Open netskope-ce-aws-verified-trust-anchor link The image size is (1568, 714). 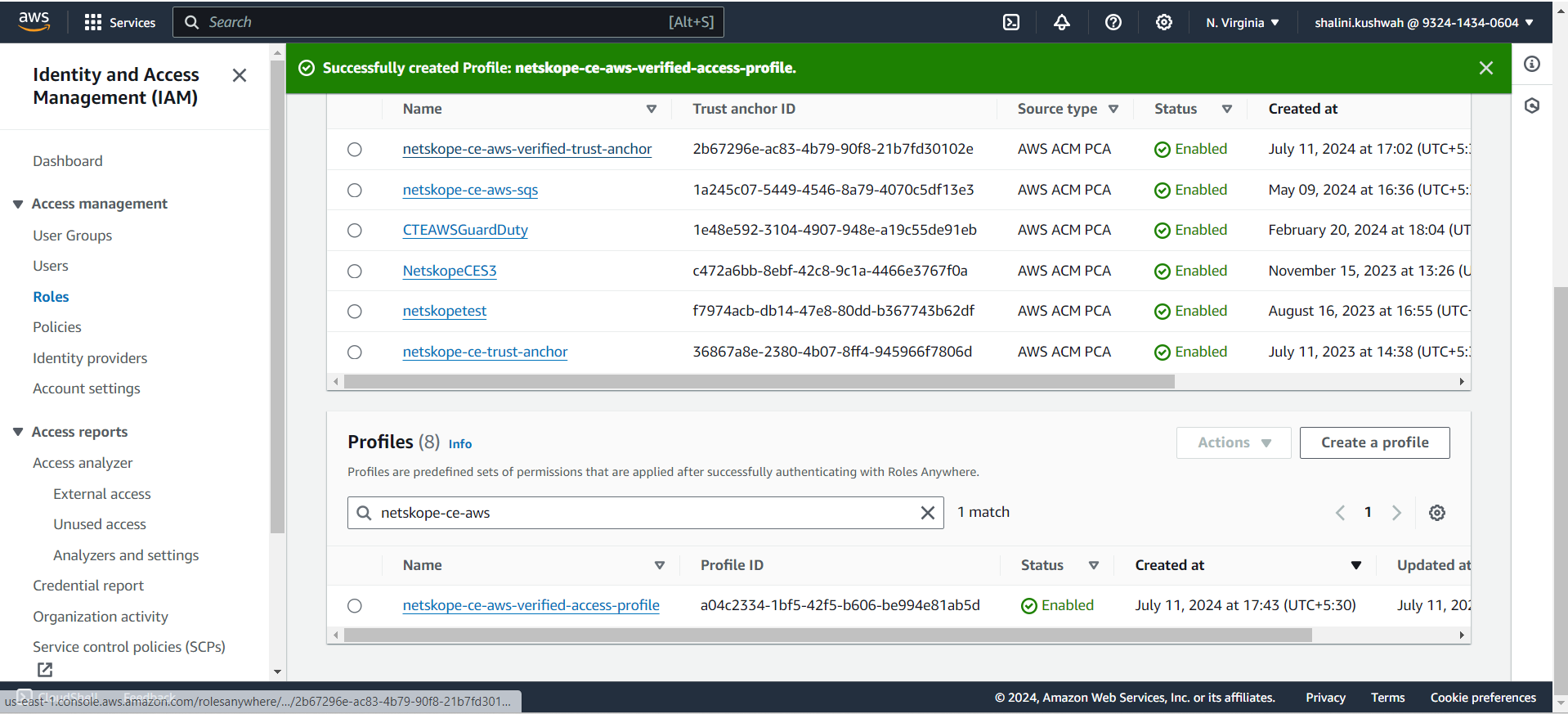pos(527,149)
